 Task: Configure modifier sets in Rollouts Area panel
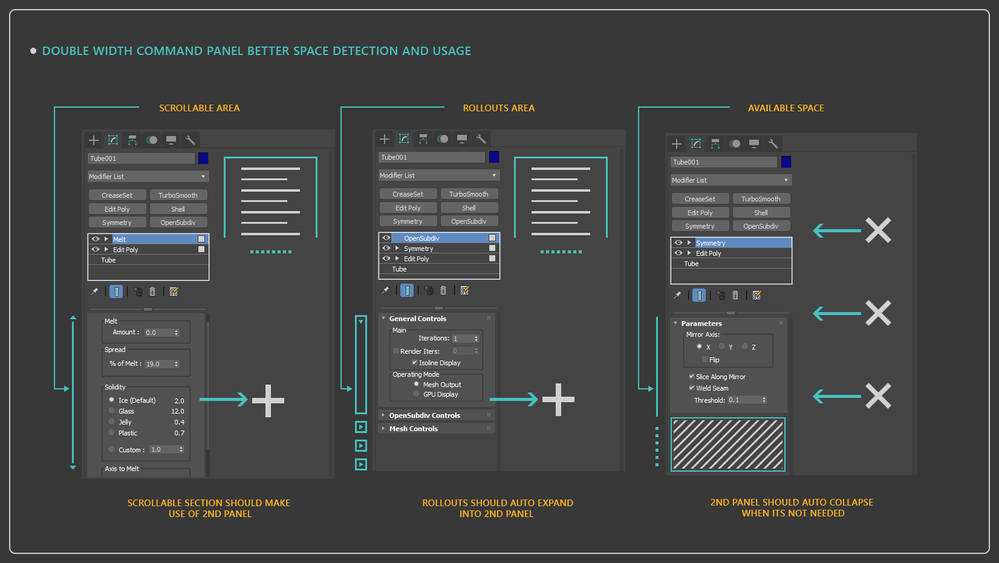click(x=465, y=290)
